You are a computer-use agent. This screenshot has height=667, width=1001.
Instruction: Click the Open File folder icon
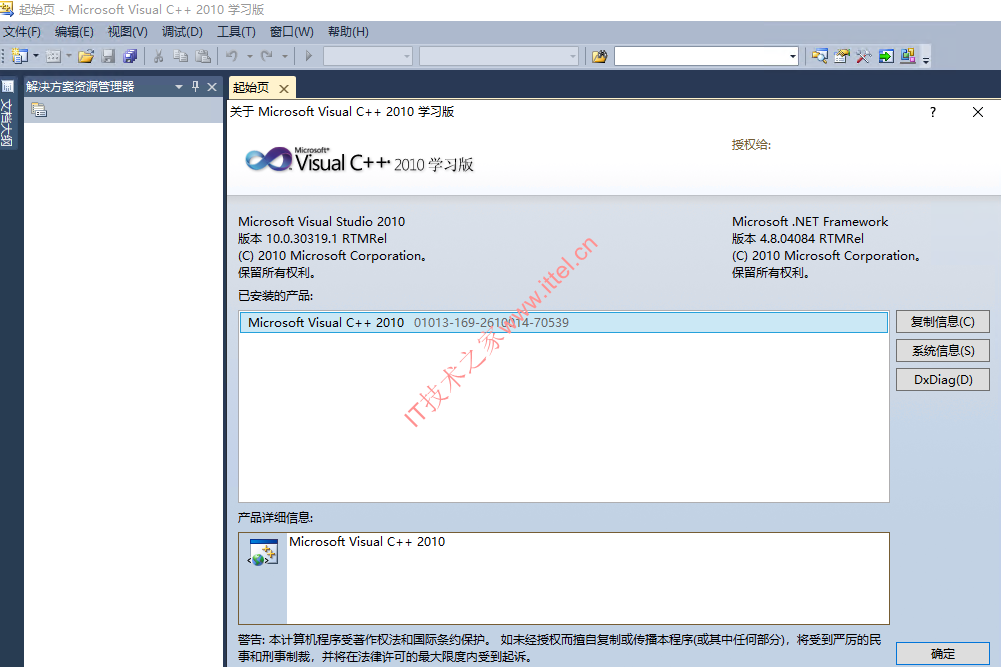point(86,56)
